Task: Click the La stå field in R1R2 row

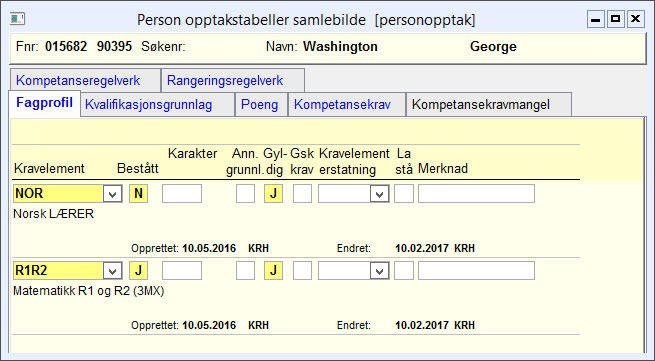Action: tap(404, 271)
